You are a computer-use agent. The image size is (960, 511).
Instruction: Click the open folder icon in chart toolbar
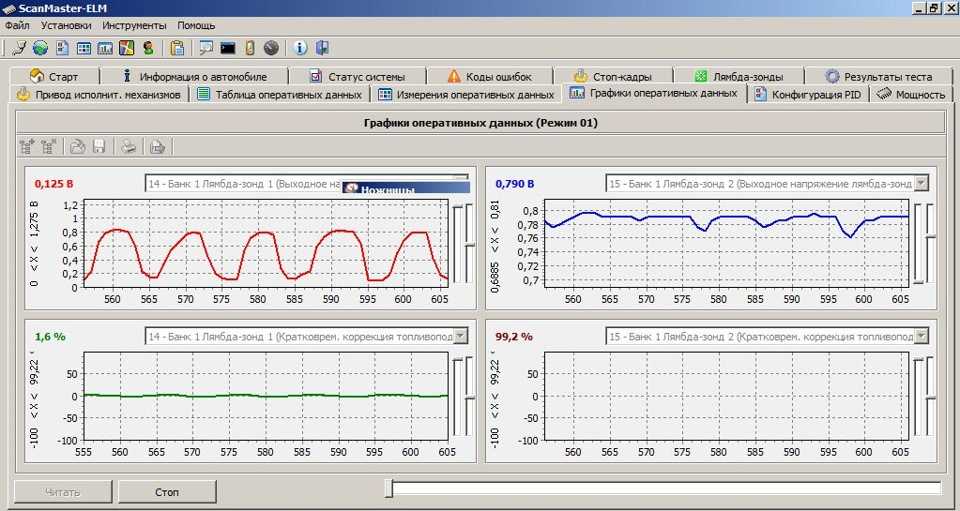pos(77,146)
